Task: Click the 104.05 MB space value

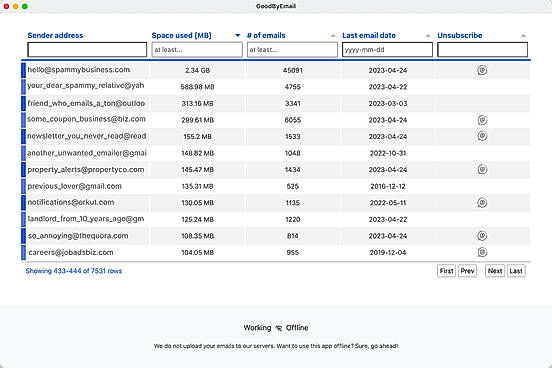Action: tap(197, 252)
